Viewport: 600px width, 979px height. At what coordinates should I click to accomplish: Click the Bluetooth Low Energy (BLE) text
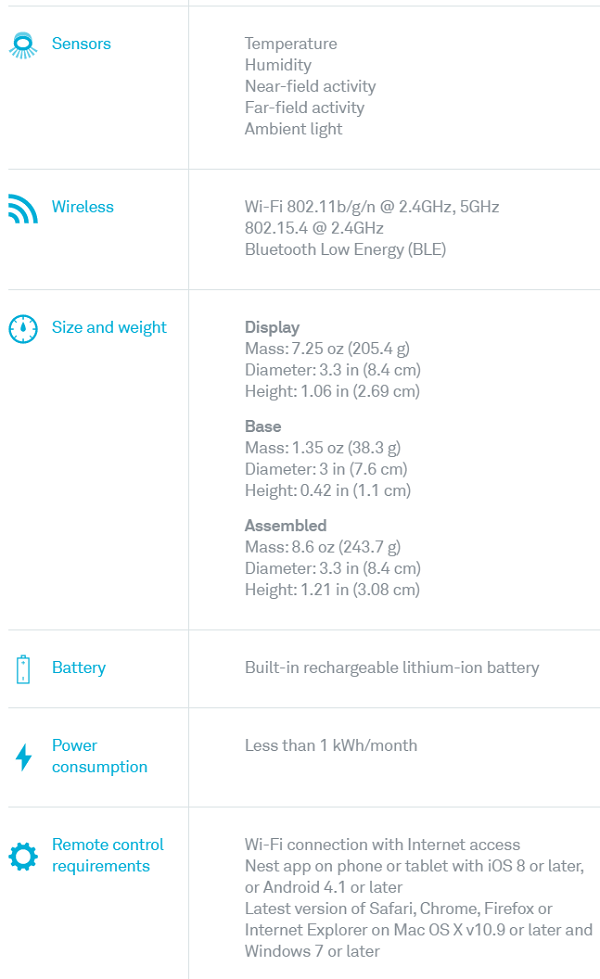coord(345,250)
